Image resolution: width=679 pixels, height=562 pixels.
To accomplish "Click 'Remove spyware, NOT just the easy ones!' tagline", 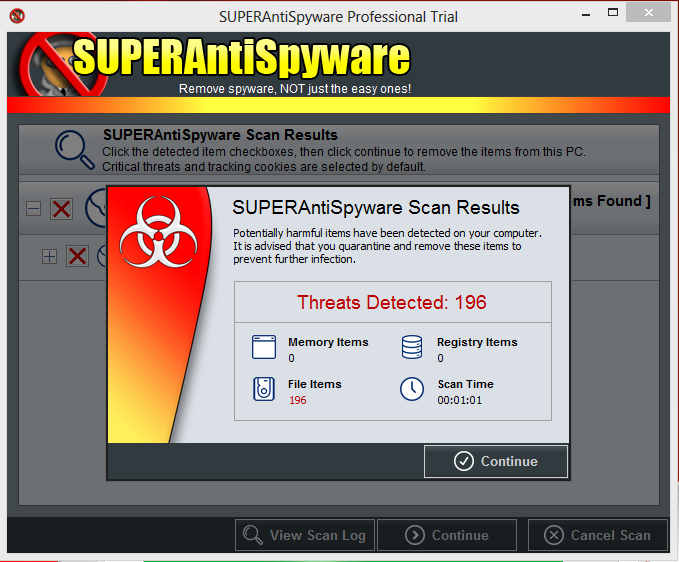I will point(295,89).
